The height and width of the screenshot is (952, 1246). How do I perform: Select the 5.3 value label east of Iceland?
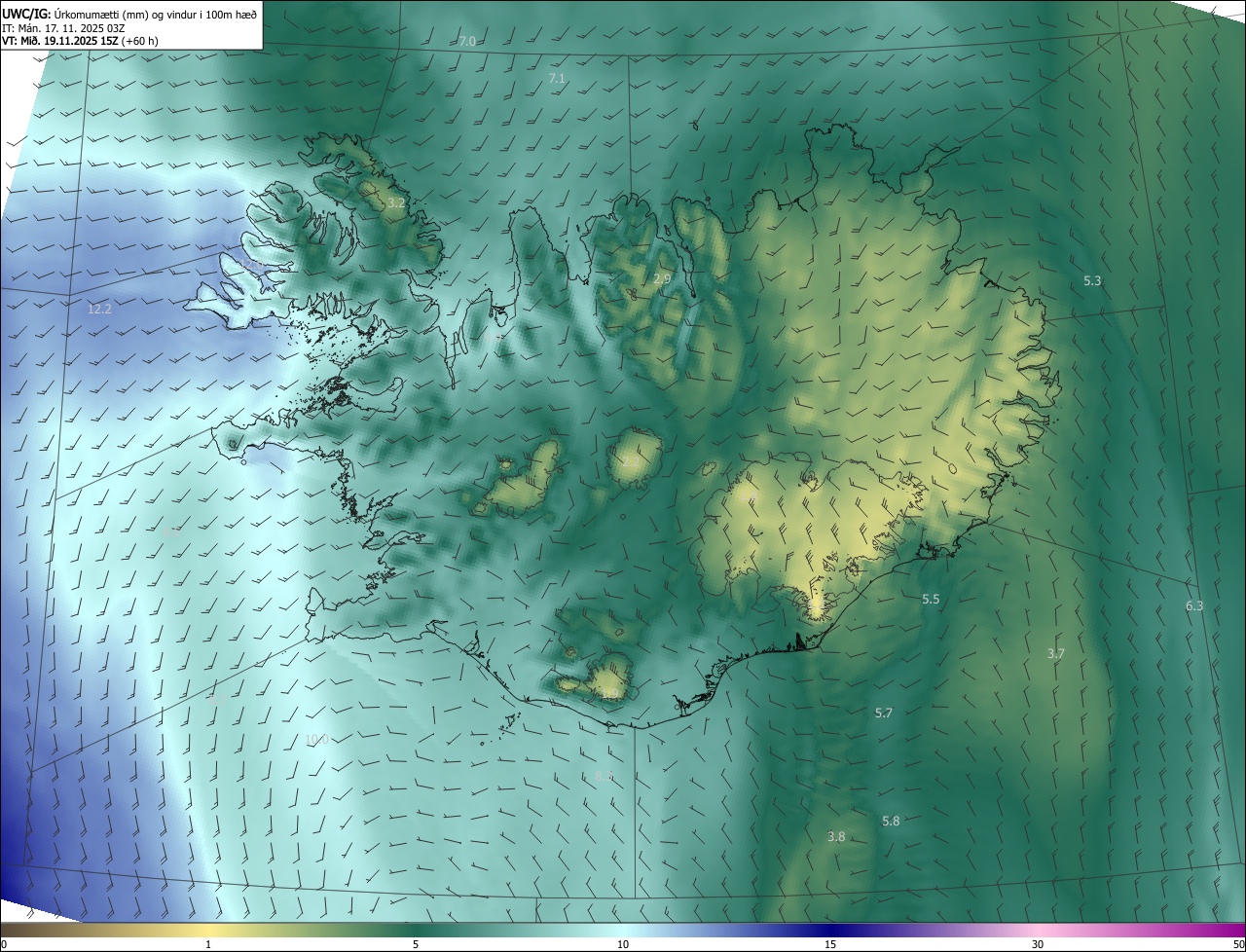pos(1092,281)
